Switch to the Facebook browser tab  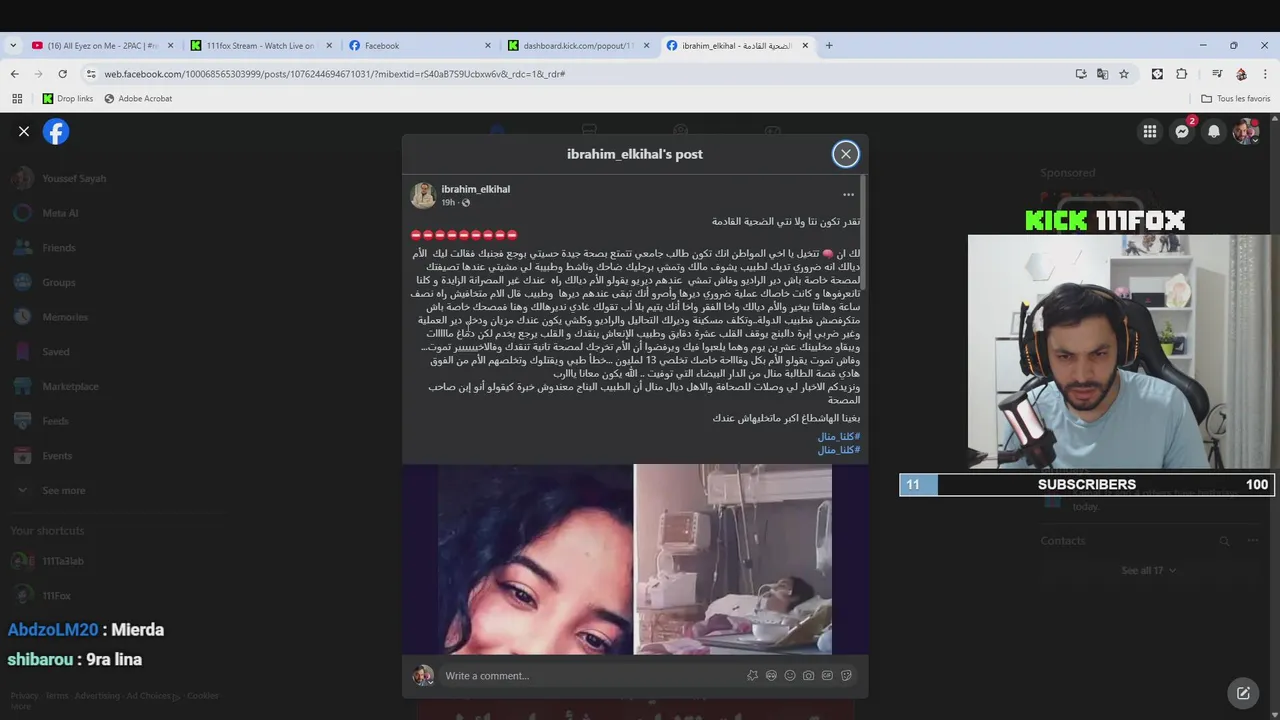tap(420, 45)
